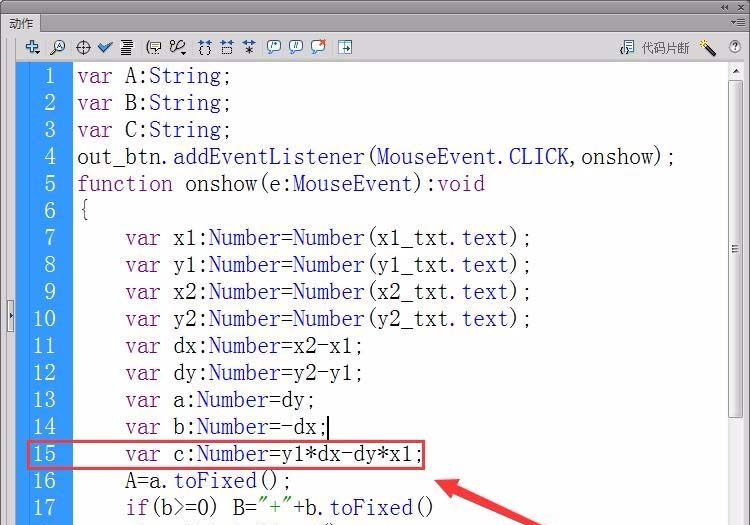Click 'var c:Number=y1*dx-dy*x1;' line
The image size is (750, 525).
tap(274, 454)
